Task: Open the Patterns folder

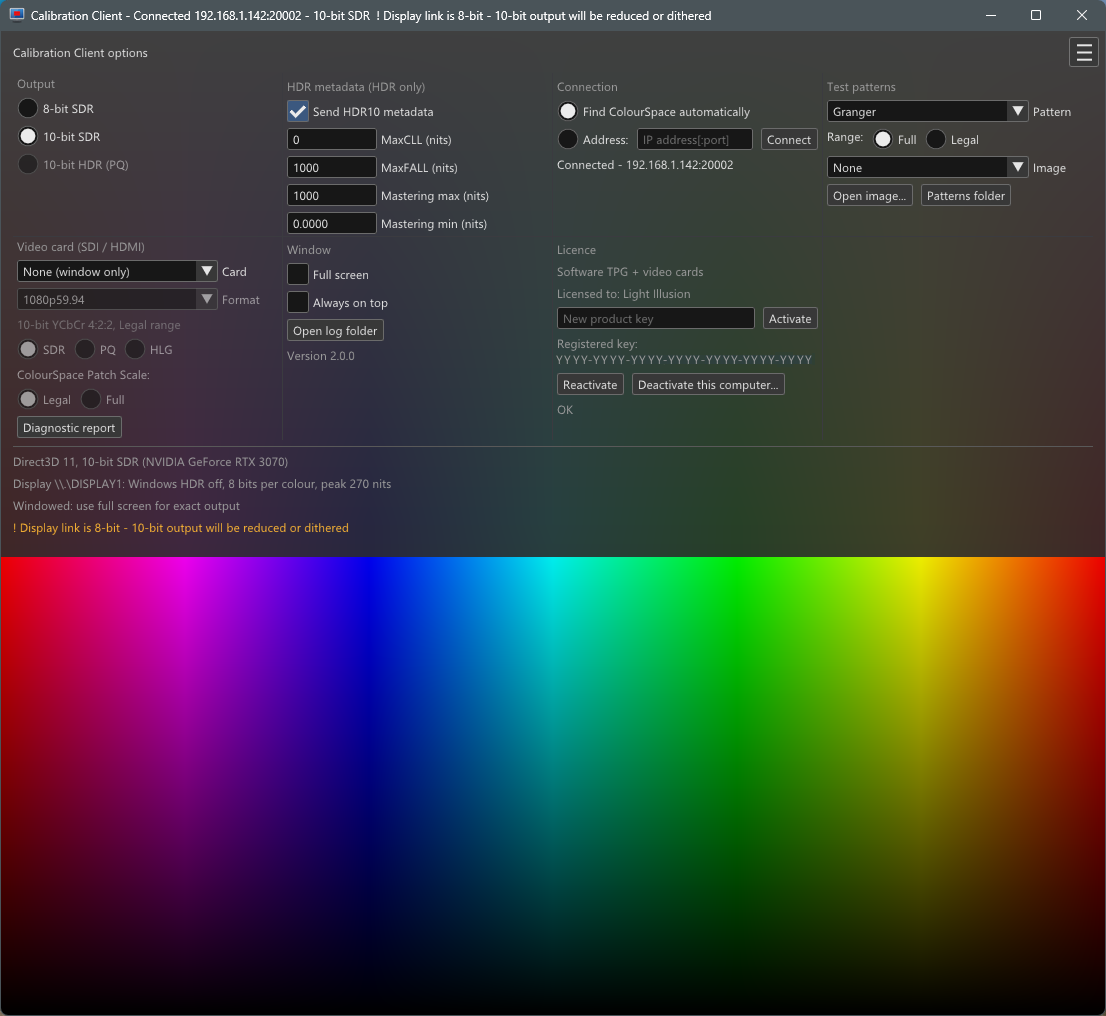Action: click(x=966, y=195)
